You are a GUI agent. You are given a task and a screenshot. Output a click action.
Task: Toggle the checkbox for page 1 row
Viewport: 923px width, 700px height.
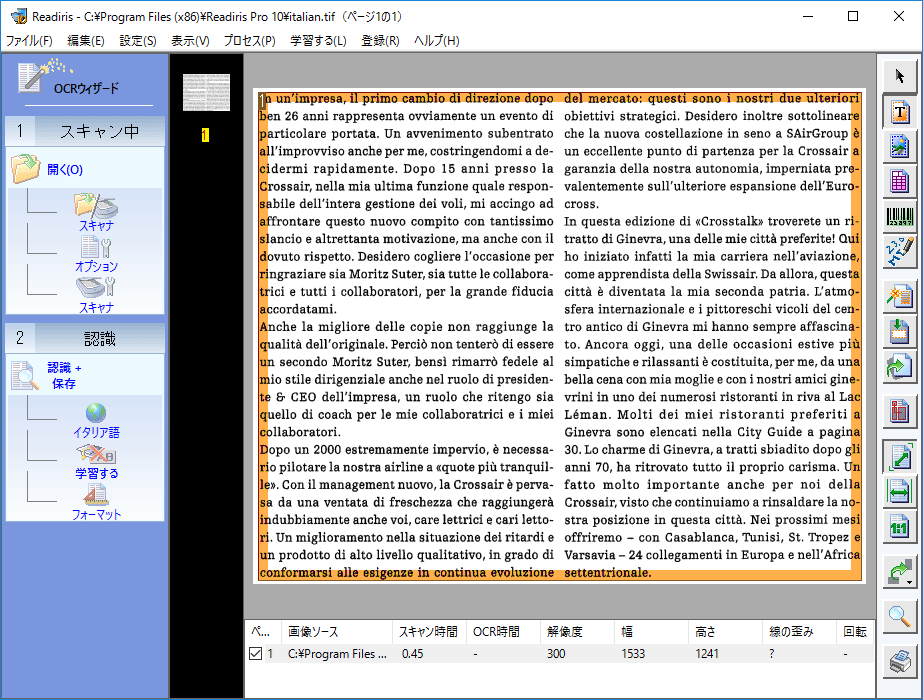[x=255, y=653]
